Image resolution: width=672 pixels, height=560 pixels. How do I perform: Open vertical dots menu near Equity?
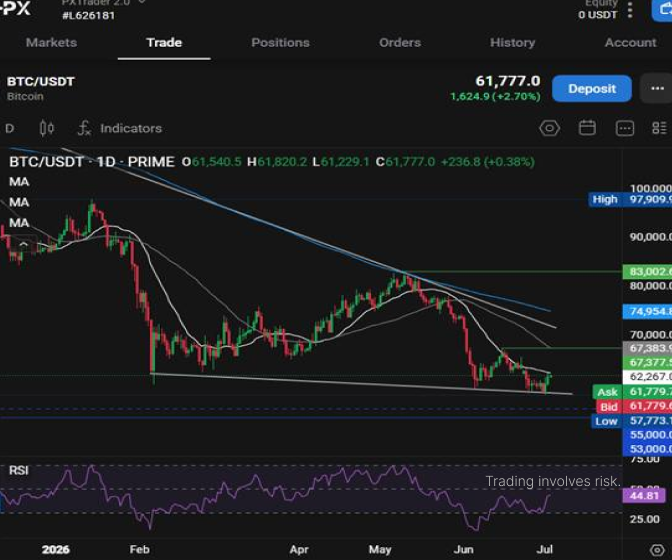coord(630,10)
